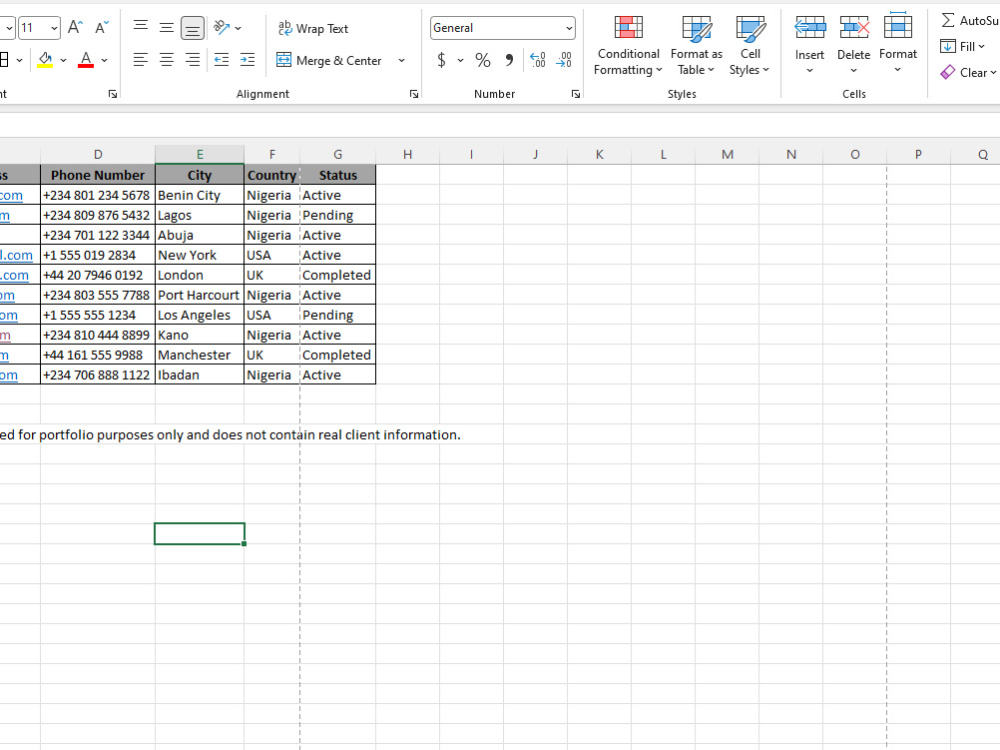Select the London city cell
The height and width of the screenshot is (750, 1000).
[200, 275]
